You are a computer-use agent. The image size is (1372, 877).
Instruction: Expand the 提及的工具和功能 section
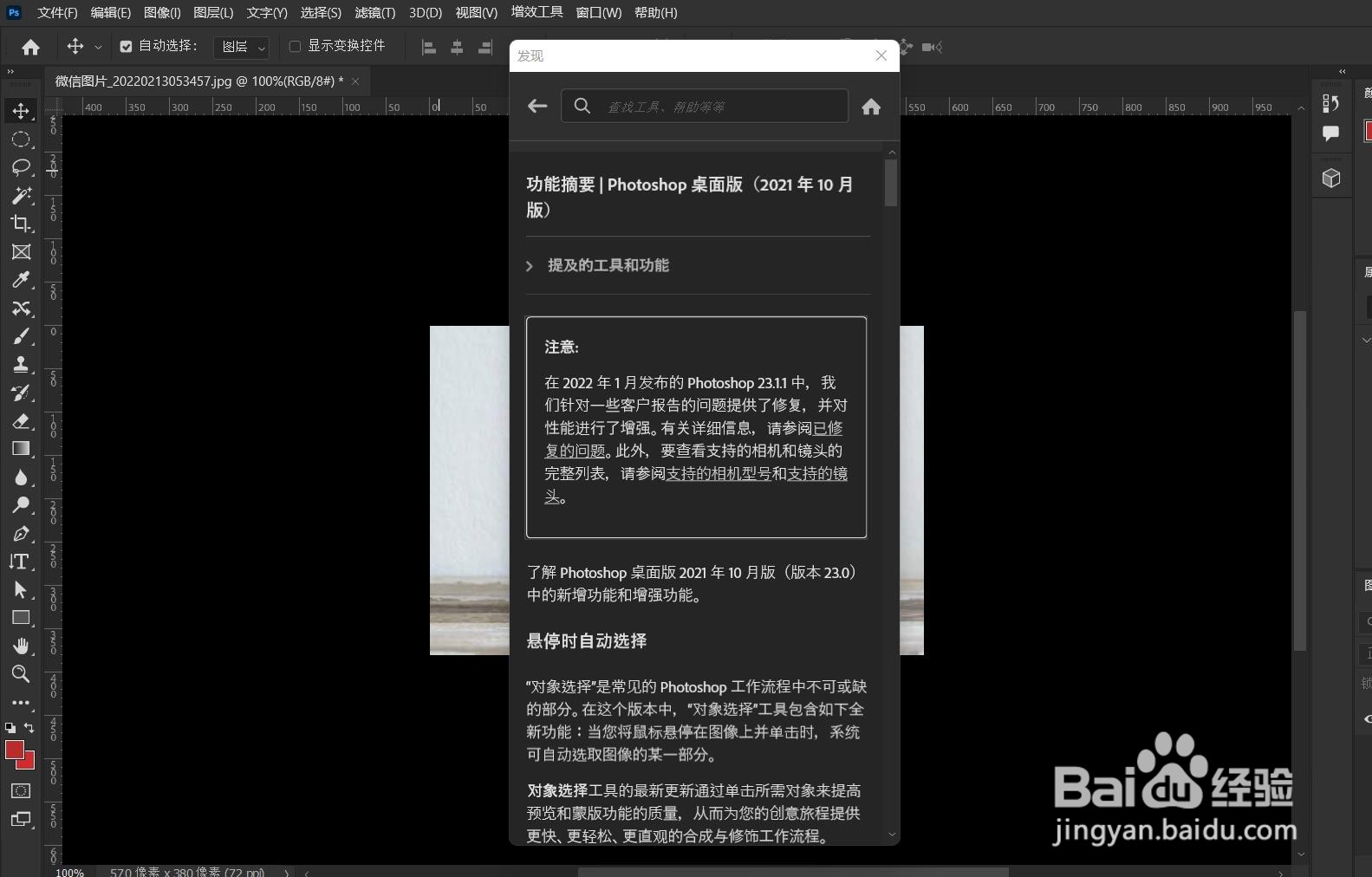(x=598, y=265)
